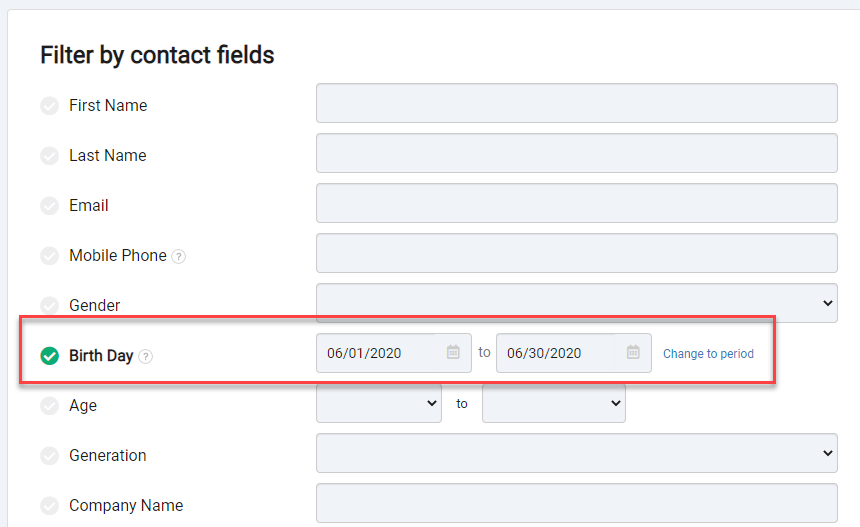Screen dimensions: 860x527
Task: Toggle the First Name filter checkmark
Action: click(49, 105)
